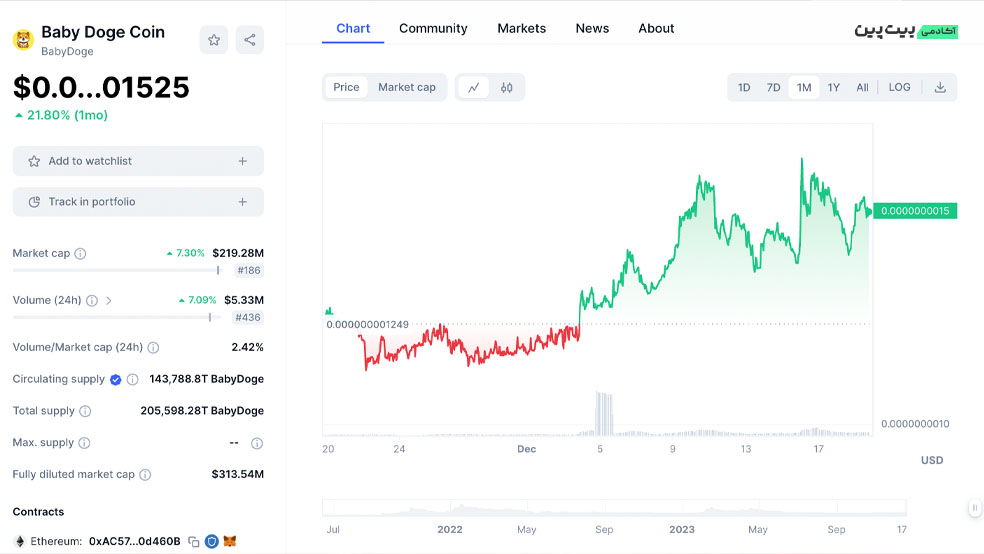Click the MetaMask fox icon
The image size is (984, 554).
click(x=230, y=541)
